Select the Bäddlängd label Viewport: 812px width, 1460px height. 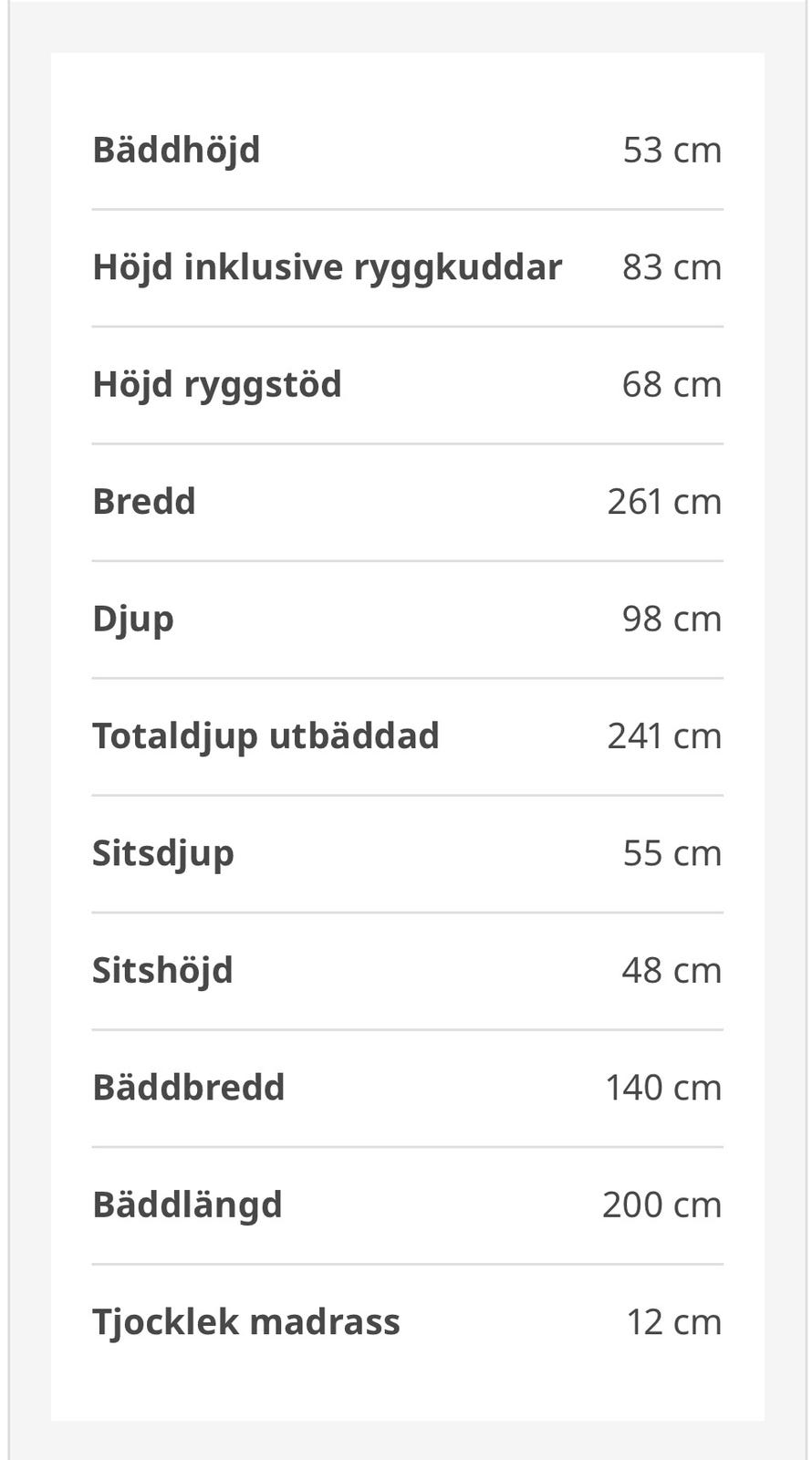pyautogui.click(x=187, y=1205)
